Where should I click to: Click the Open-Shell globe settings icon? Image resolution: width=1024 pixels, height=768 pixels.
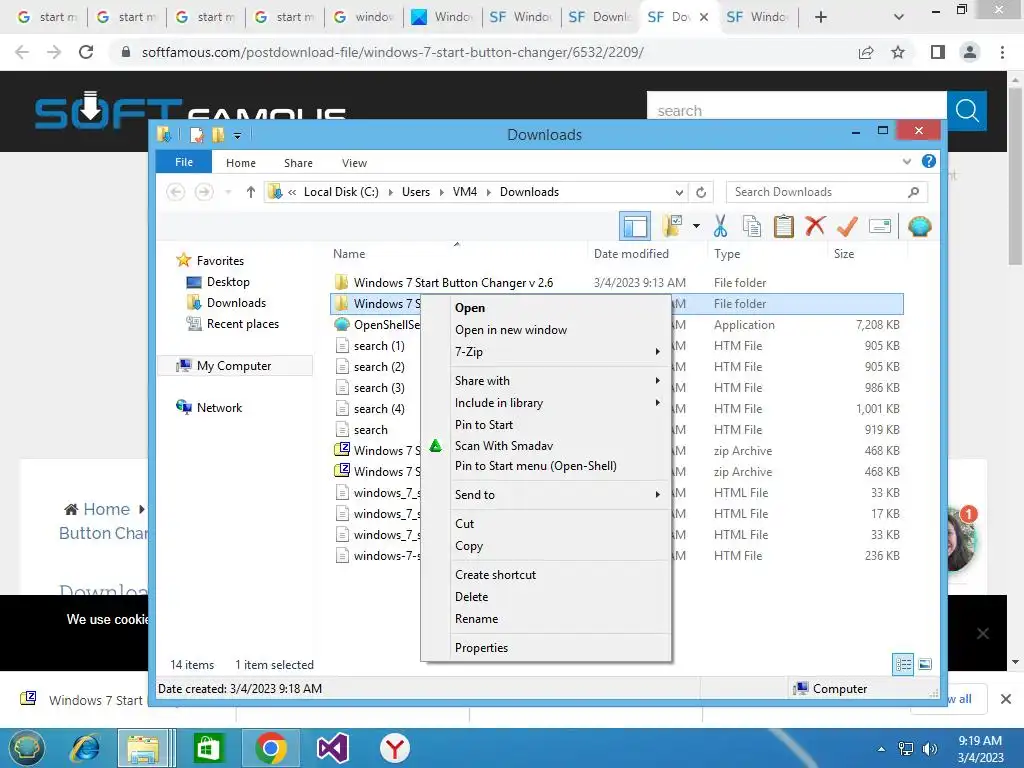coord(920,226)
